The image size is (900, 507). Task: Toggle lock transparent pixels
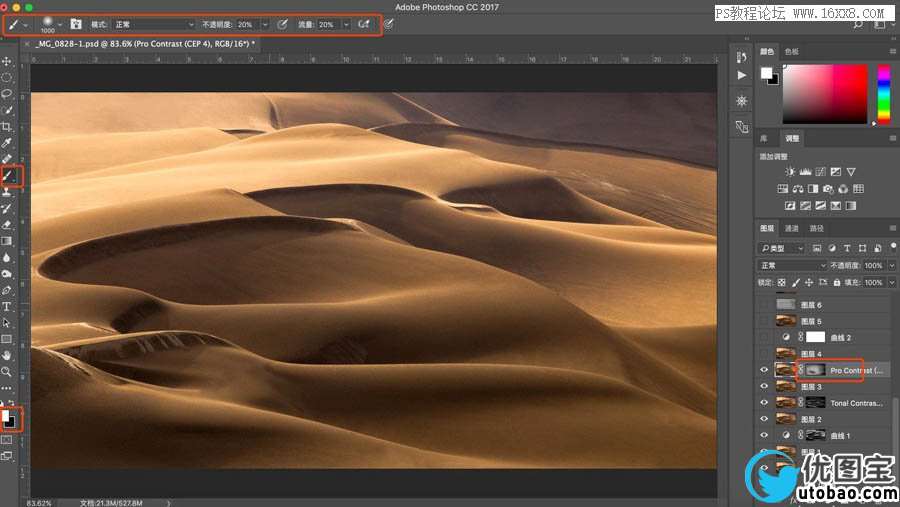pyautogui.click(x=781, y=282)
